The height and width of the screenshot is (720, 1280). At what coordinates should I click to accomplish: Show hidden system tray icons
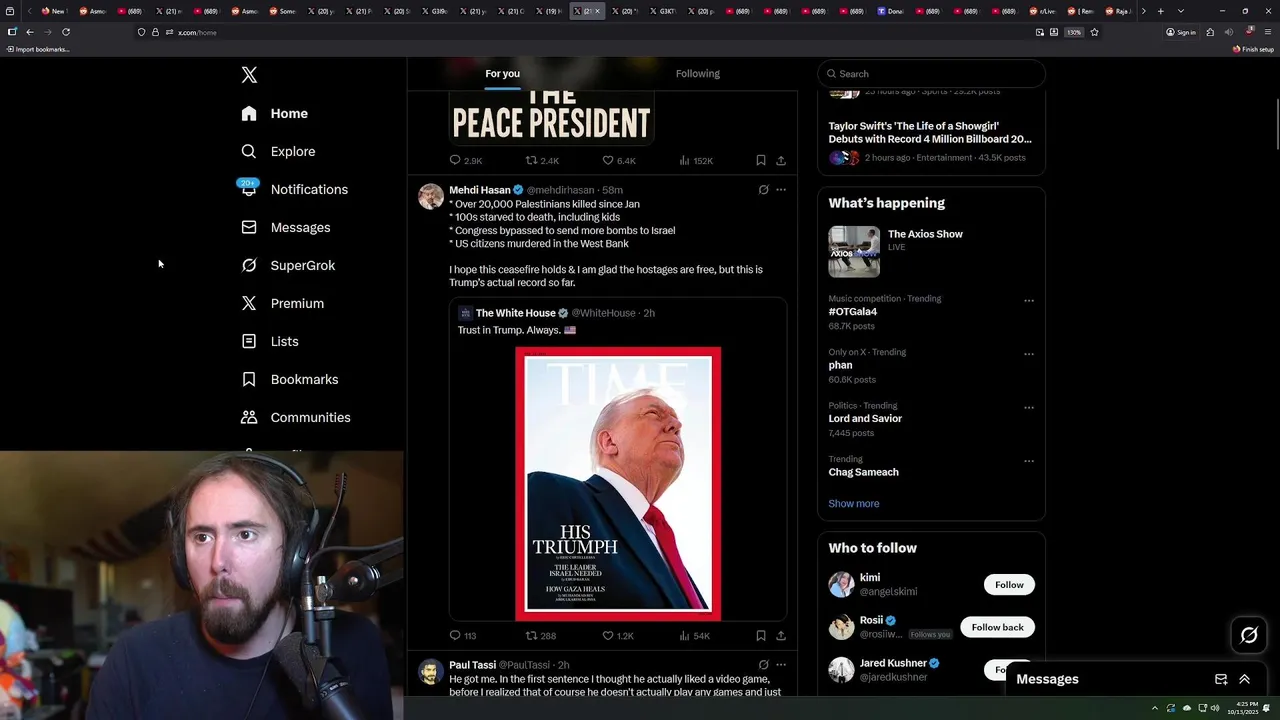(x=1155, y=708)
